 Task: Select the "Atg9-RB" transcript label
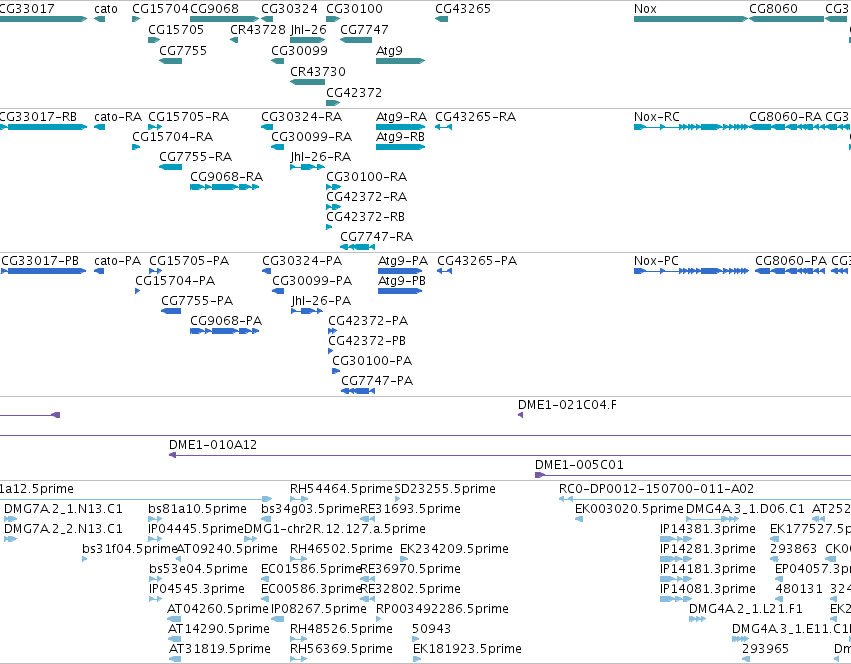401,137
